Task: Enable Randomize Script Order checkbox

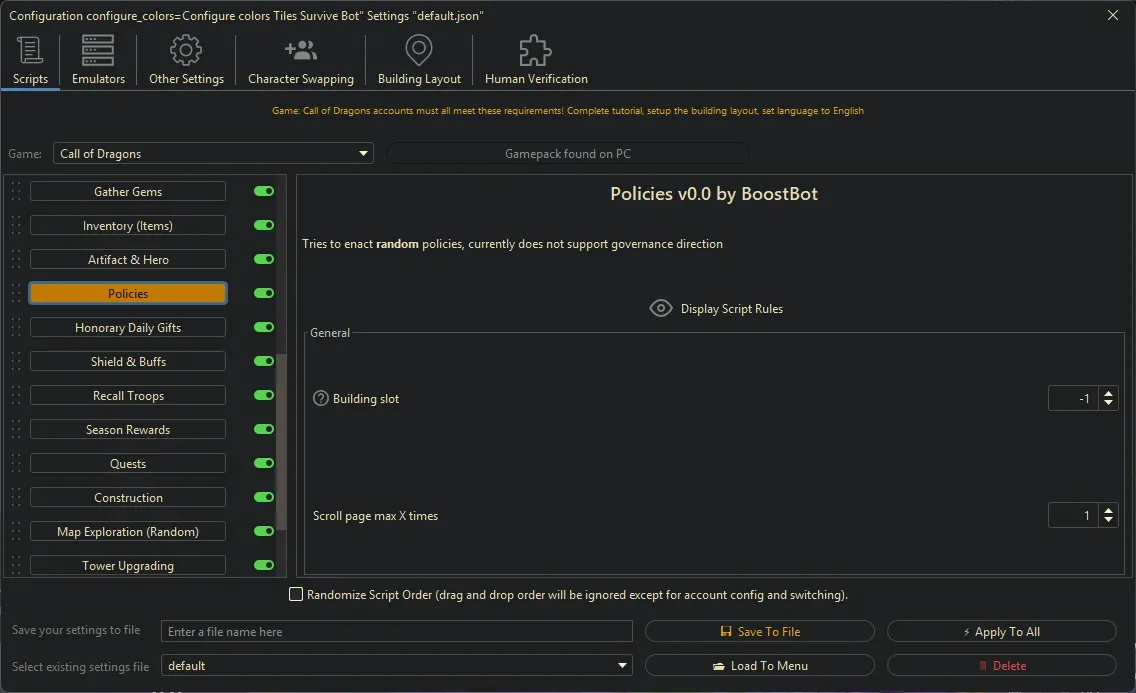Action: click(x=296, y=594)
